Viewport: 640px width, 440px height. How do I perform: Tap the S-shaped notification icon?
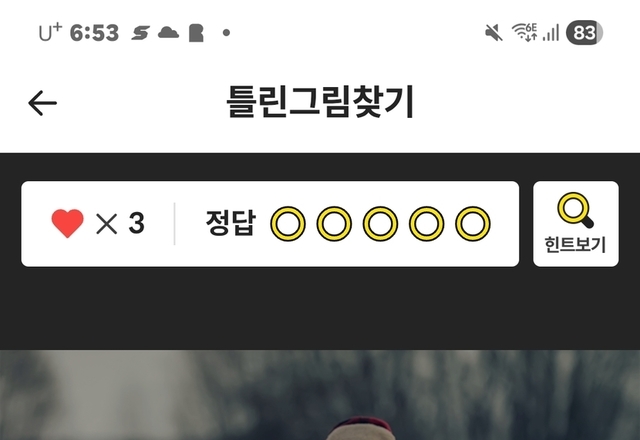tap(140, 33)
